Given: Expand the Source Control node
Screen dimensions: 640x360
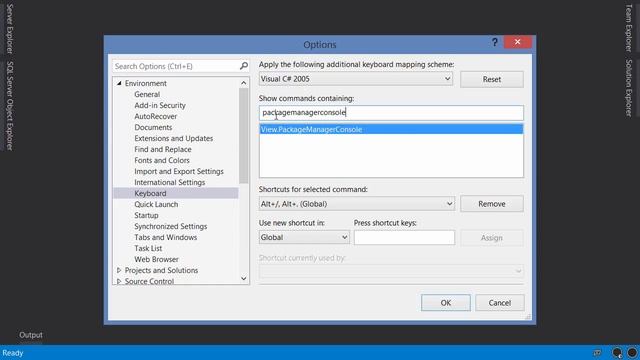Looking at the screenshot, I should pyautogui.click(x=119, y=281).
